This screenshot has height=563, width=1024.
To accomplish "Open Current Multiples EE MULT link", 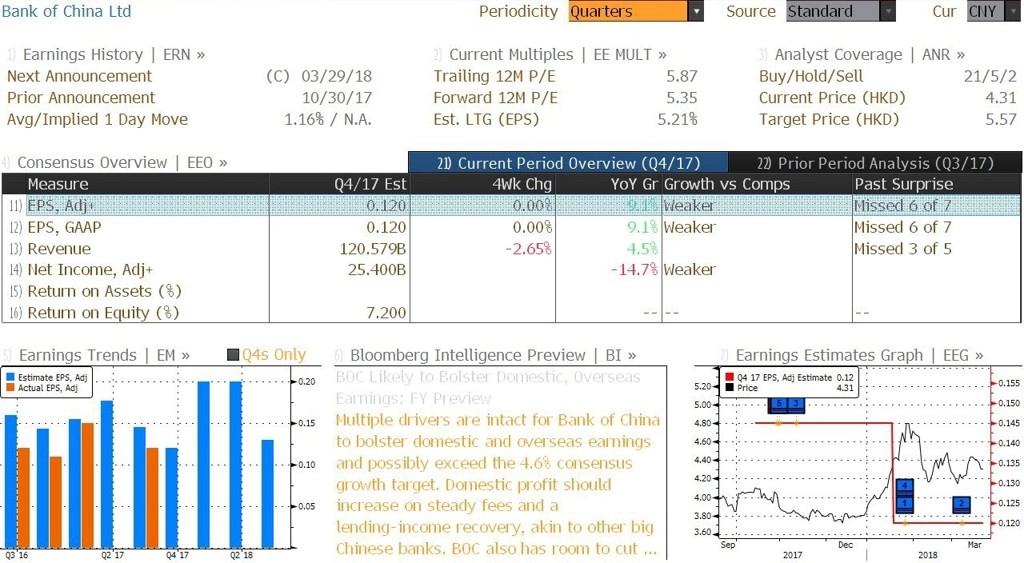I will pos(558,55).
